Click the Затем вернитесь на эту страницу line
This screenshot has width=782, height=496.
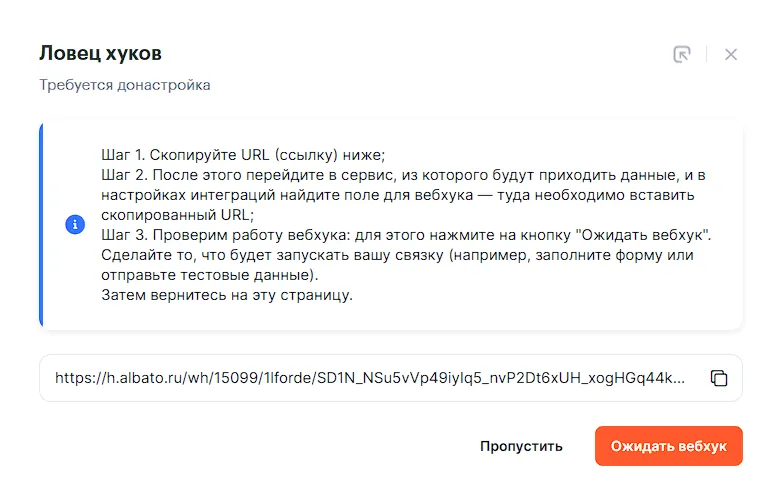(x=228, y=295)
